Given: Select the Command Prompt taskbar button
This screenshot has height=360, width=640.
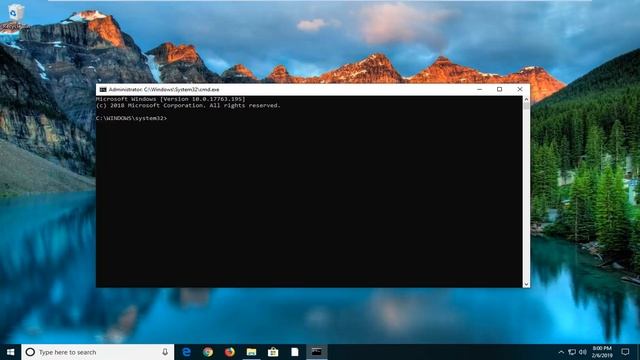Looking at the screenshot, I should pyautogui.click(x=317, y=352).
